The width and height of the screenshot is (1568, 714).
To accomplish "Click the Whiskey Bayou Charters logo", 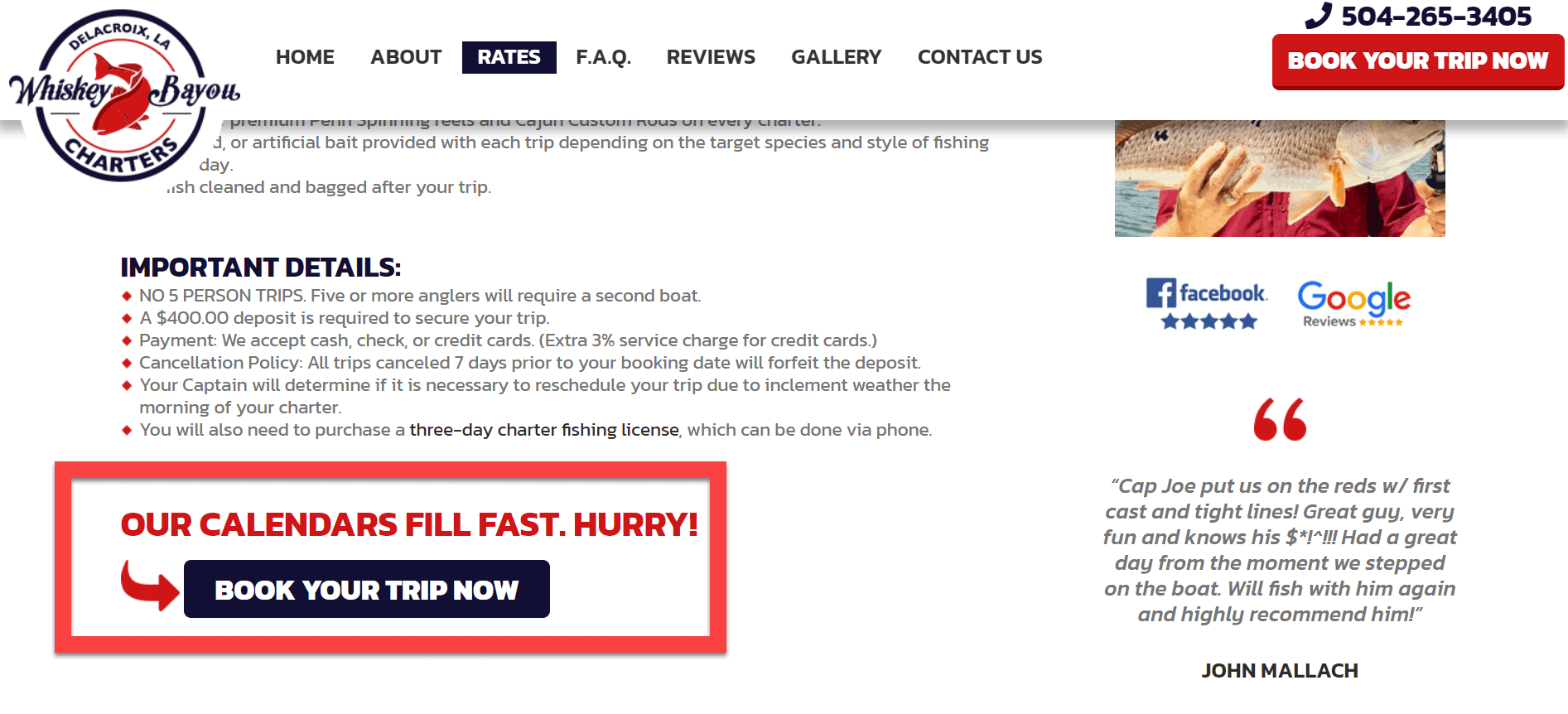I will point(123,95).
